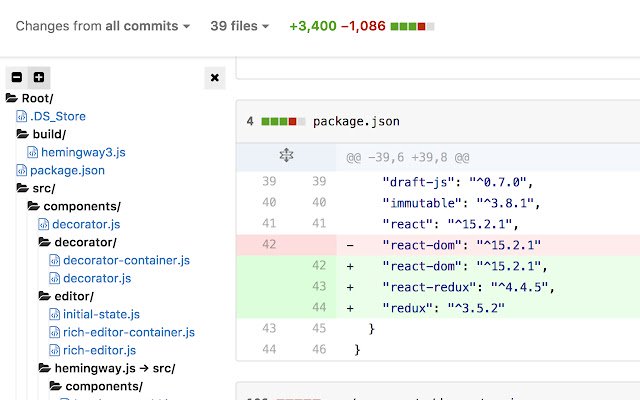
Task: Click the editor/ open-folder icon
Action: [45, 296]
